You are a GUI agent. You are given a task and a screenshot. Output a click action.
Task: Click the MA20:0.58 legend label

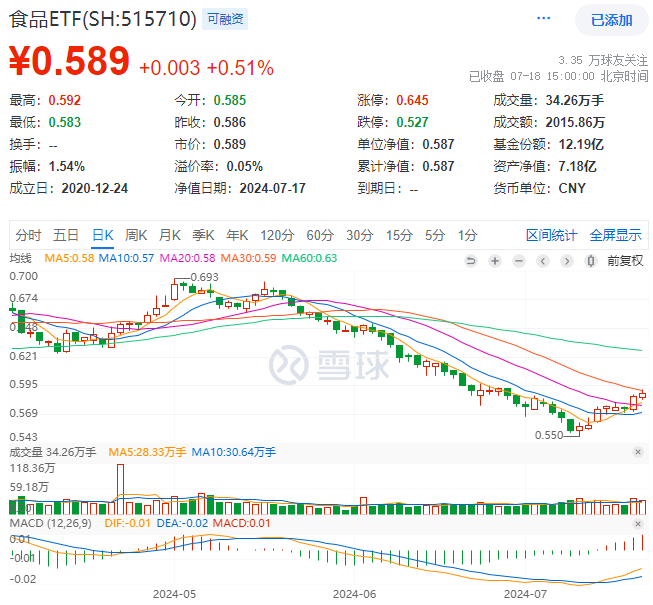pyautogui.click(x=187, y=258)
